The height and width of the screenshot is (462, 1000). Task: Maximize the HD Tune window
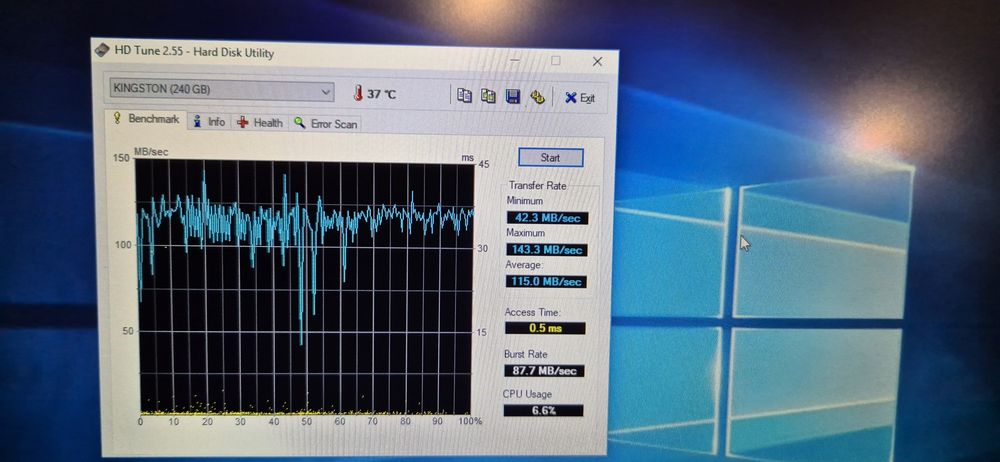click(x=555, y=61)
